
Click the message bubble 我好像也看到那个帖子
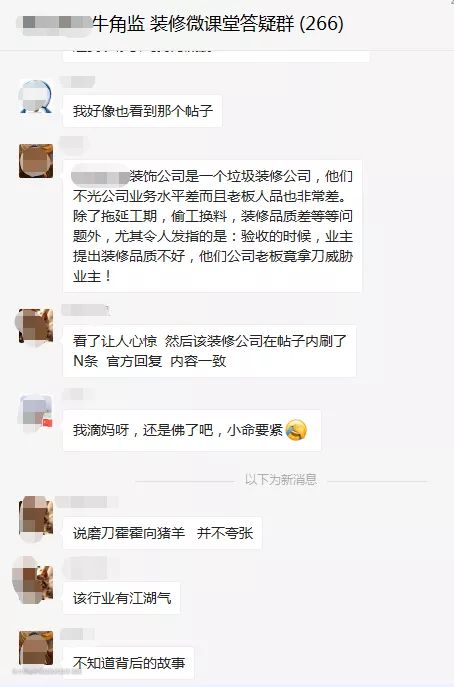click(142, 111)
